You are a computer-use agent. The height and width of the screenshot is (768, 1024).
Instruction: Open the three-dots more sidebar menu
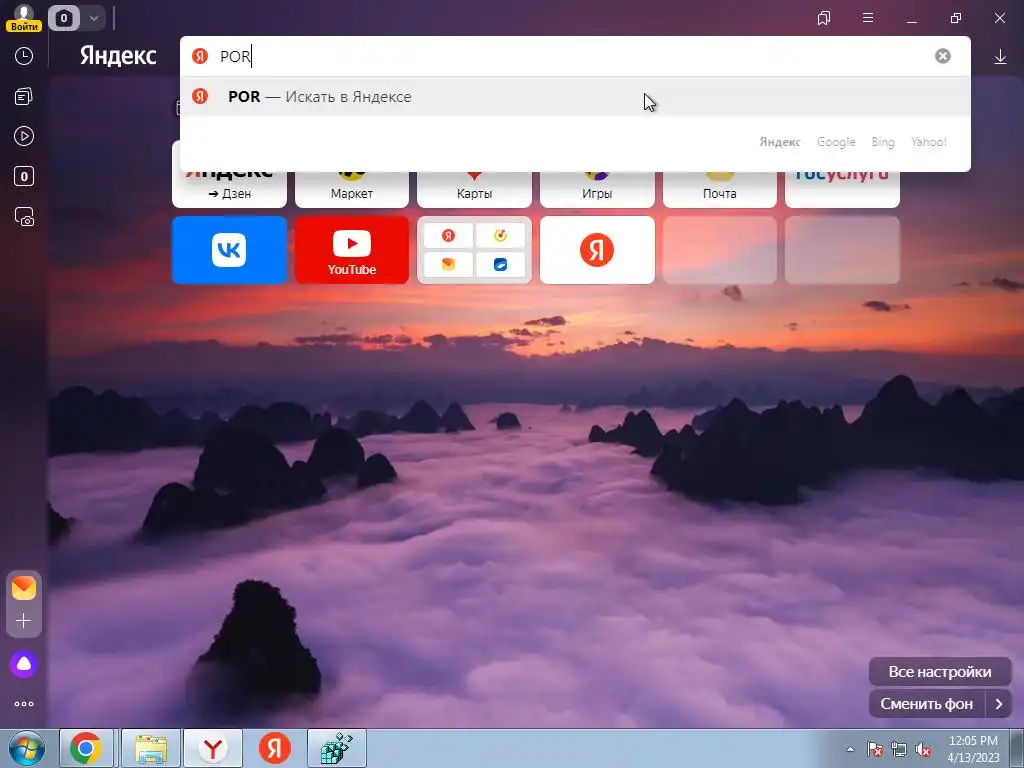24,704
